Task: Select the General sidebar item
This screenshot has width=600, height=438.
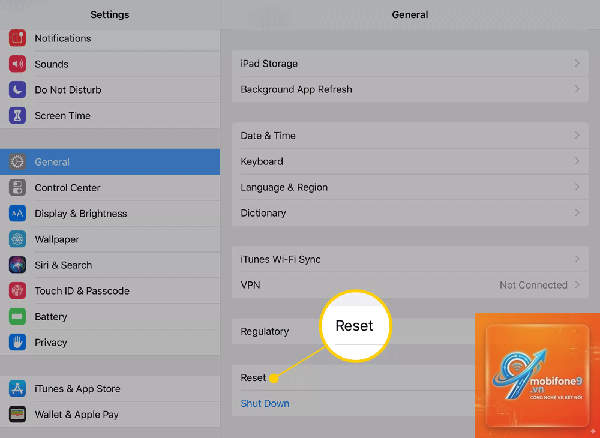Action: click(110, 162)
